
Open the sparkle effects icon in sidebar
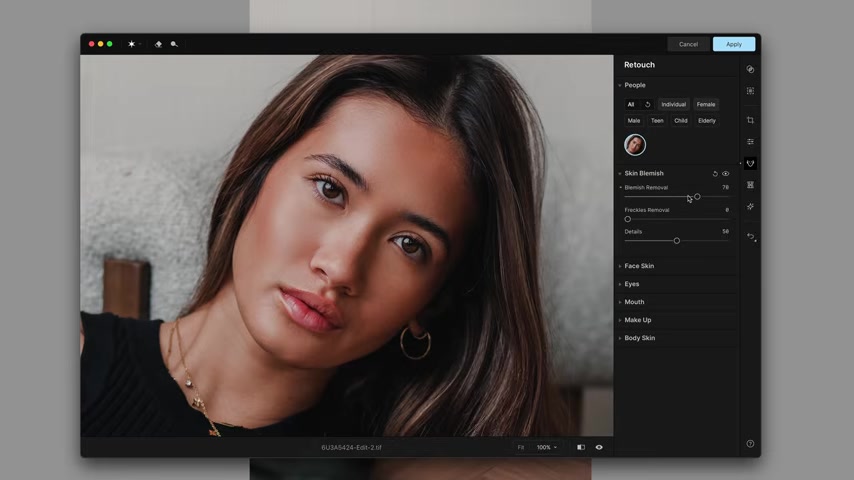[750, 206]
